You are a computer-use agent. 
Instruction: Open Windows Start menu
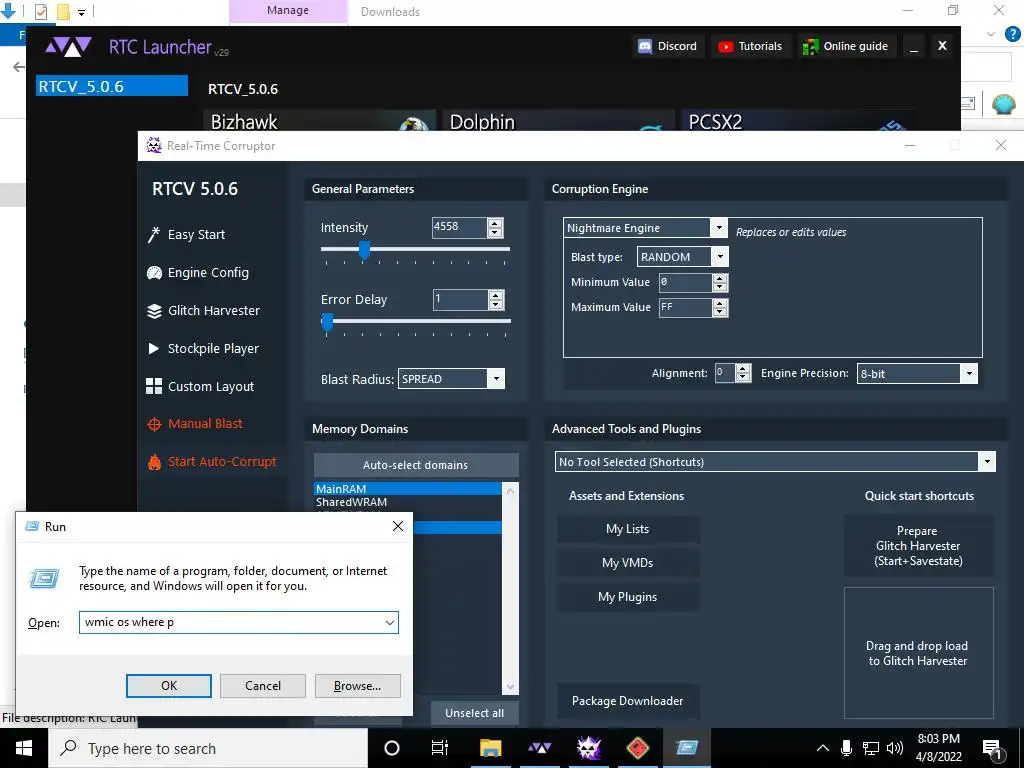pos(24,748)
